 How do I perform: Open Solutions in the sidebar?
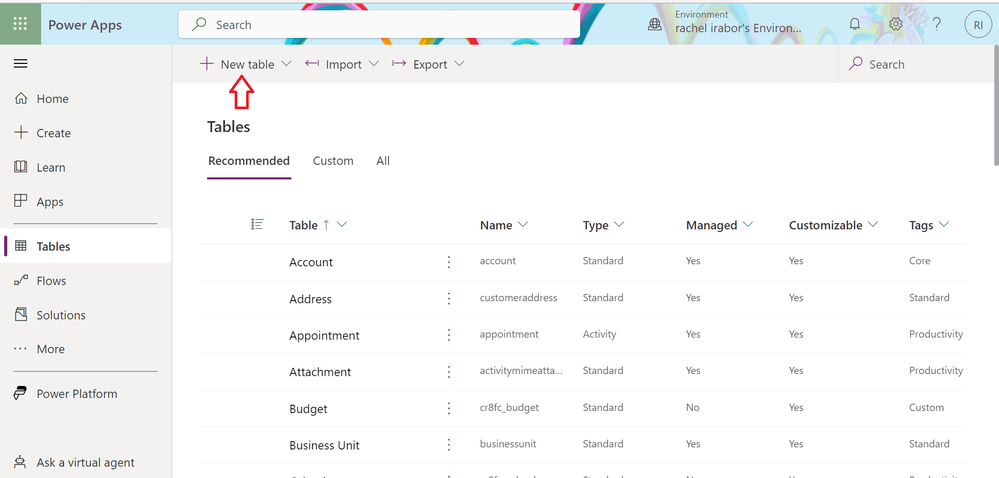85,315
